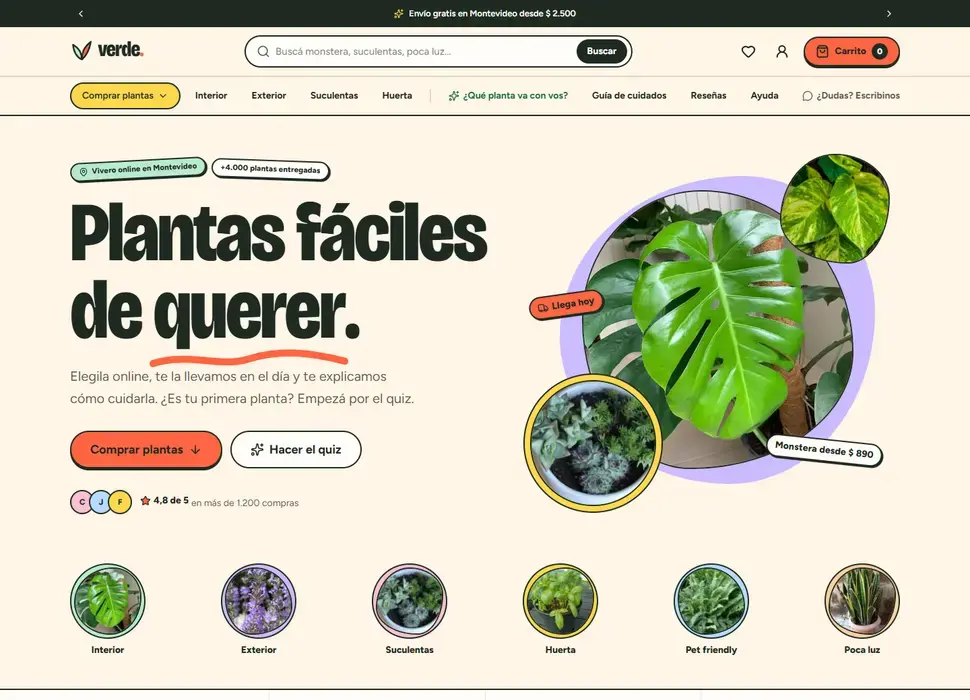Click the next announcement arrow in top banner
The width and height of the screenshot is (970, 700).
(889, 14)
